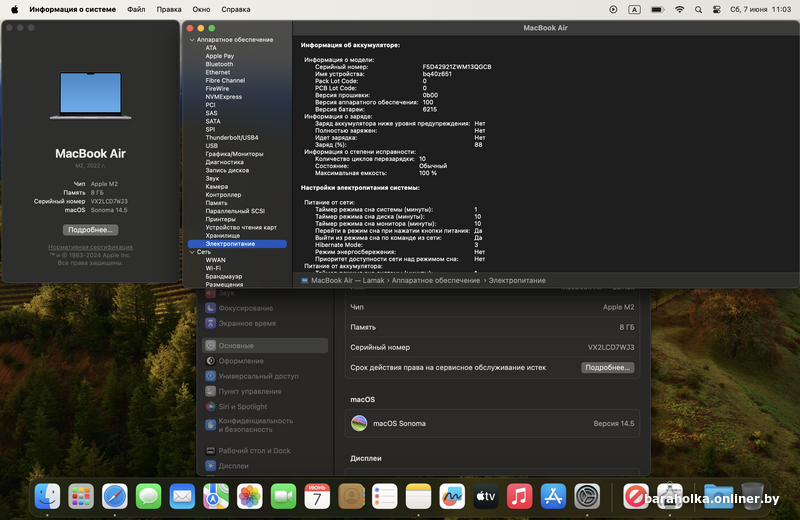The width and height of the screenshot is (800, 520).
Task: Select Брандмауэр under Сеть tree
Action: click(x=224, y=277)
